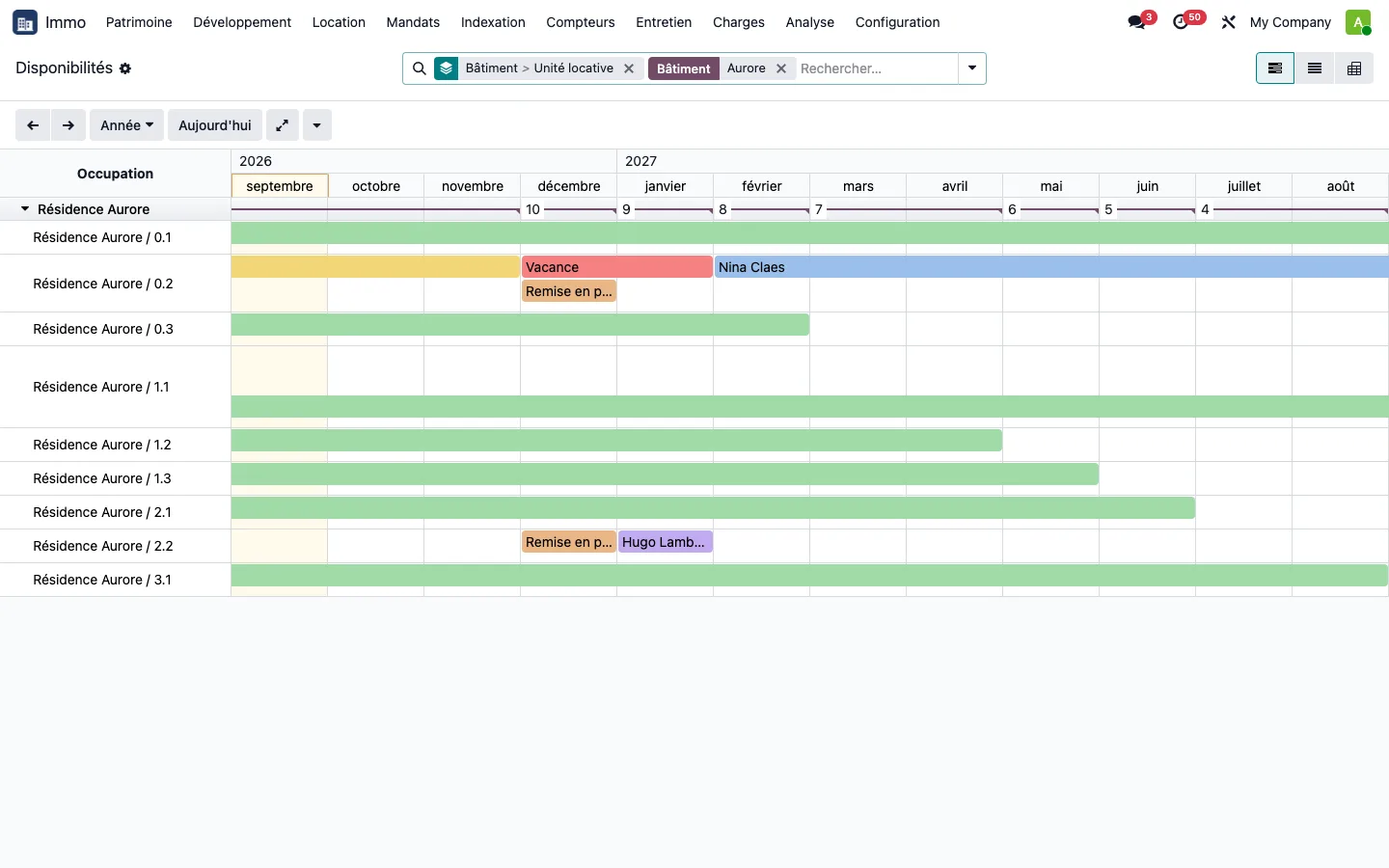The width and height of the screenshot is (1389, 868).
Task: Open the Charges menu
Action: pyautogui.click(x=739, y=22)
